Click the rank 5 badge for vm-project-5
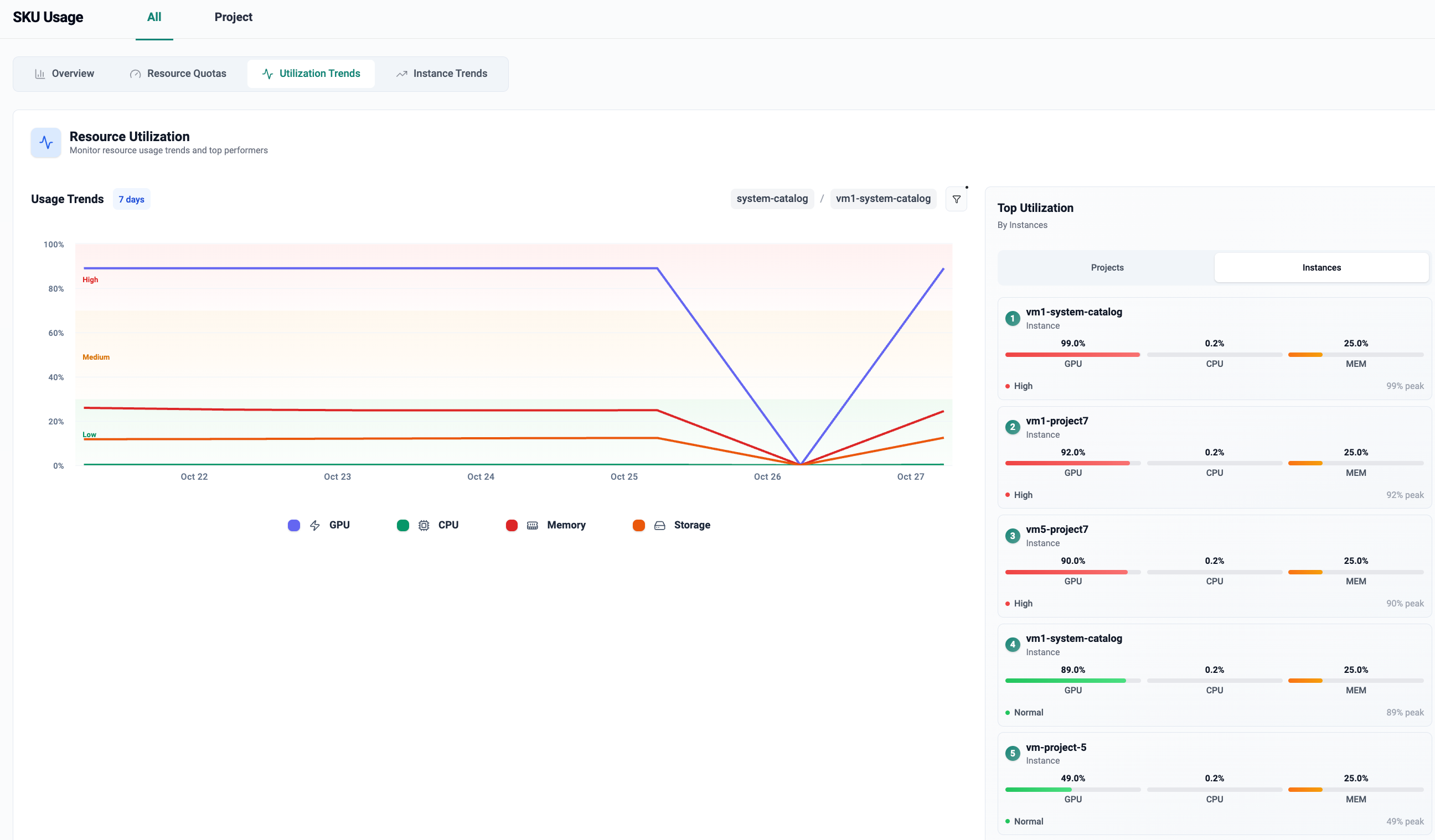1435x840 pixels. (1013, 754)
